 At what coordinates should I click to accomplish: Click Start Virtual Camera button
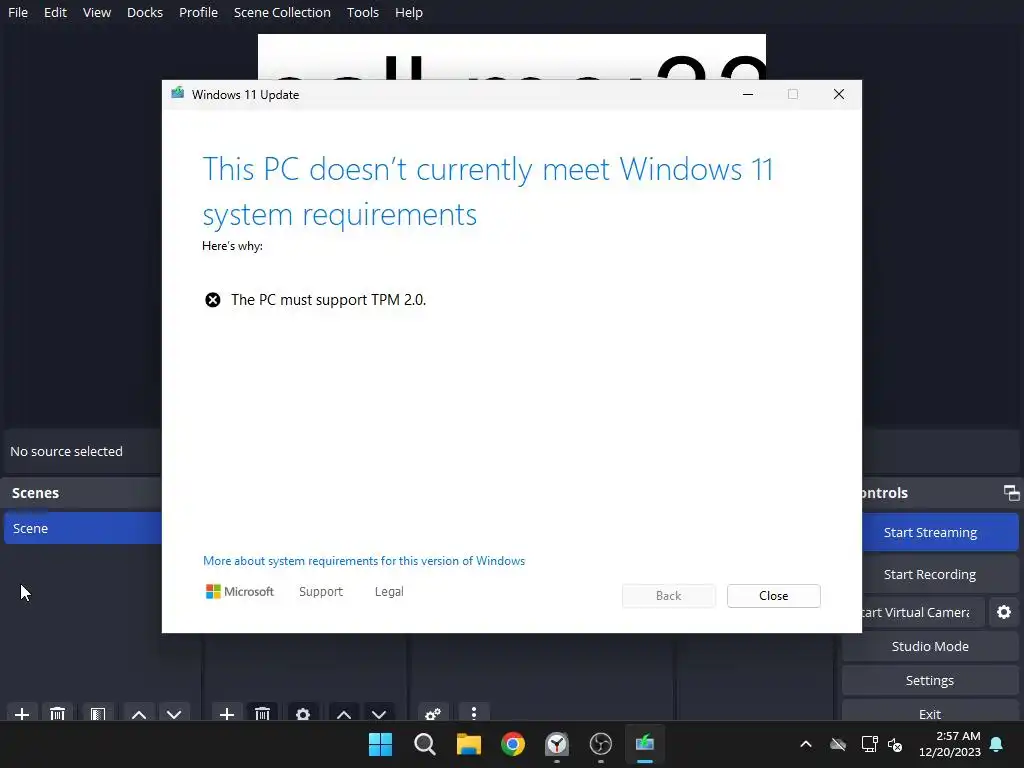923,612
